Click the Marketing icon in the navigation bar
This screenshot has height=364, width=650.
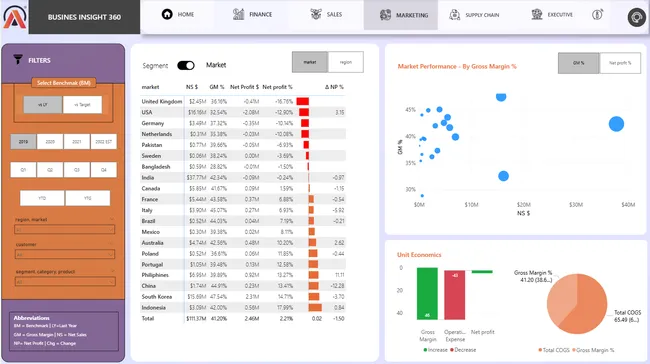[x=385, y=15]
